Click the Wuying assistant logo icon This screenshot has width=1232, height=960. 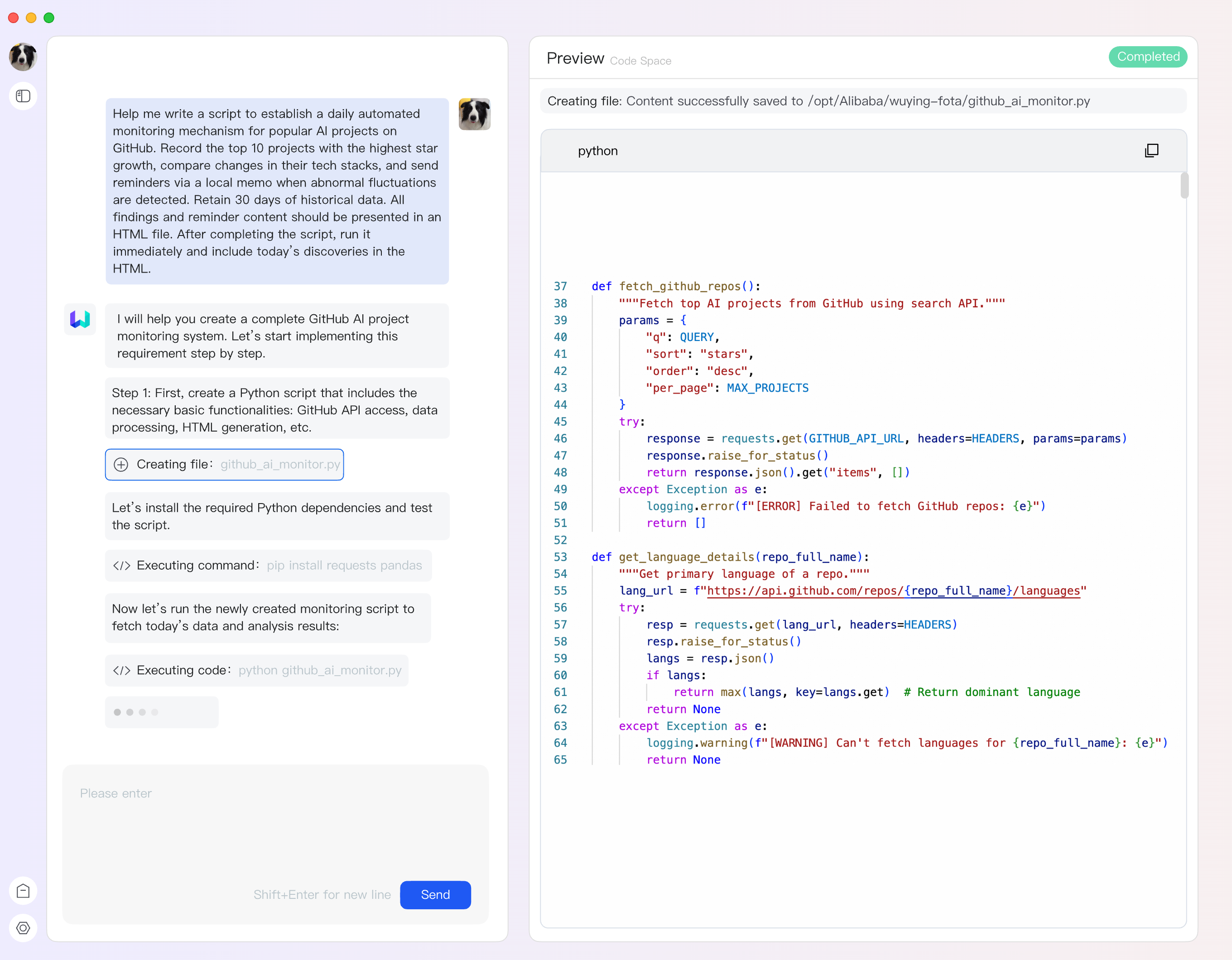point(80,319)
